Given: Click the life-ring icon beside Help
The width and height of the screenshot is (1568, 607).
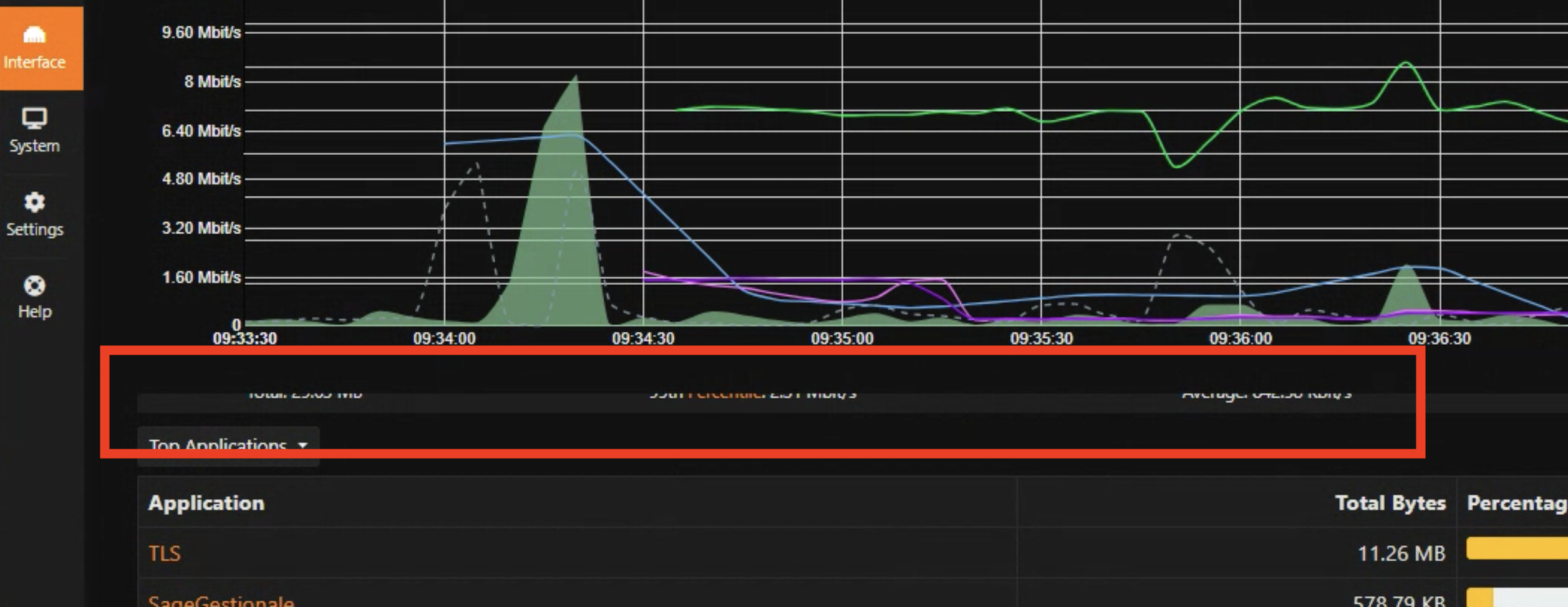Looking at the screenshot, I should click(34, 285).
